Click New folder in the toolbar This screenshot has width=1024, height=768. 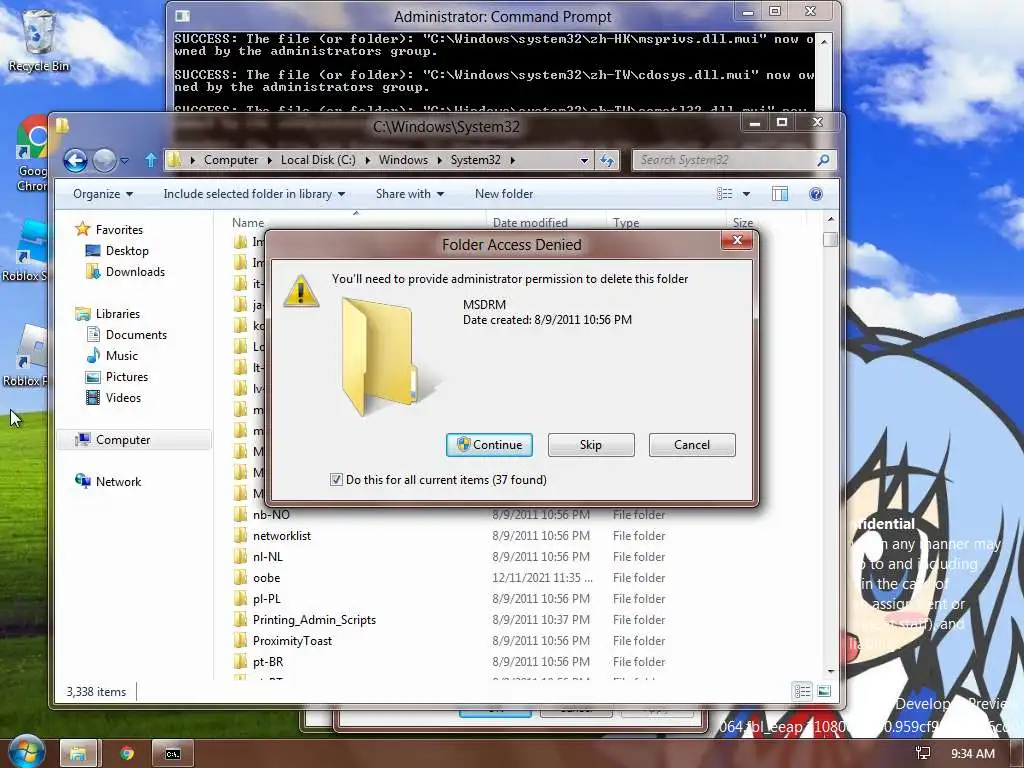504,194
